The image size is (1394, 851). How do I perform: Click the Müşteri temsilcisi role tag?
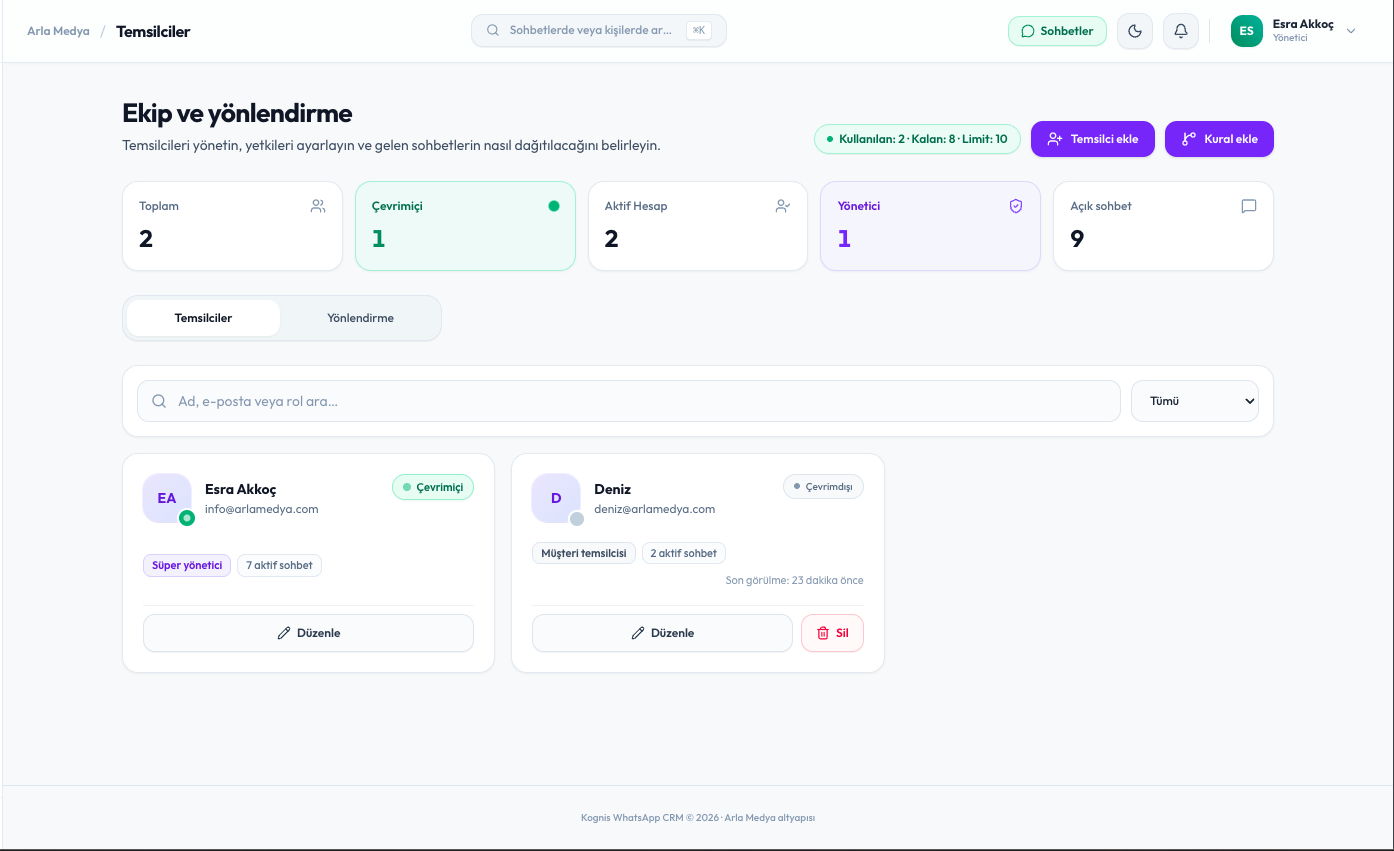(x=584, y=553)
